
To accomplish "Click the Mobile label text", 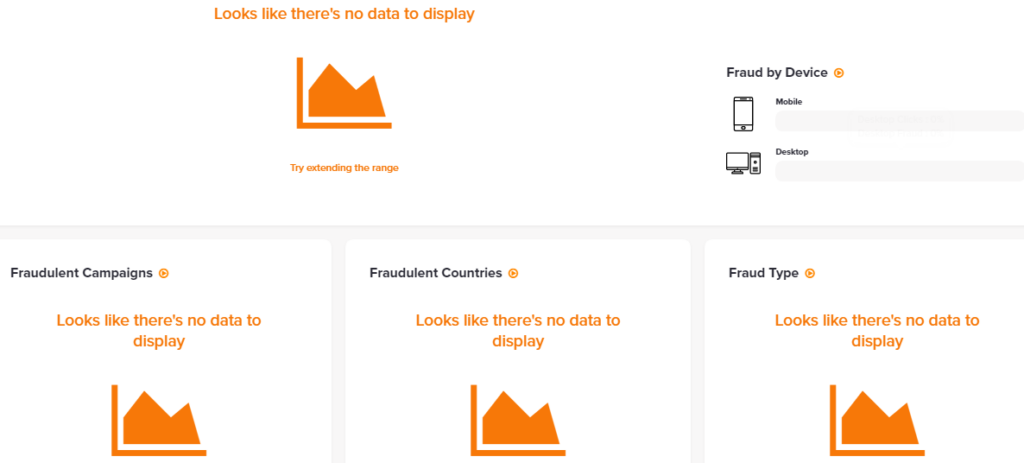I will (789, 102).
